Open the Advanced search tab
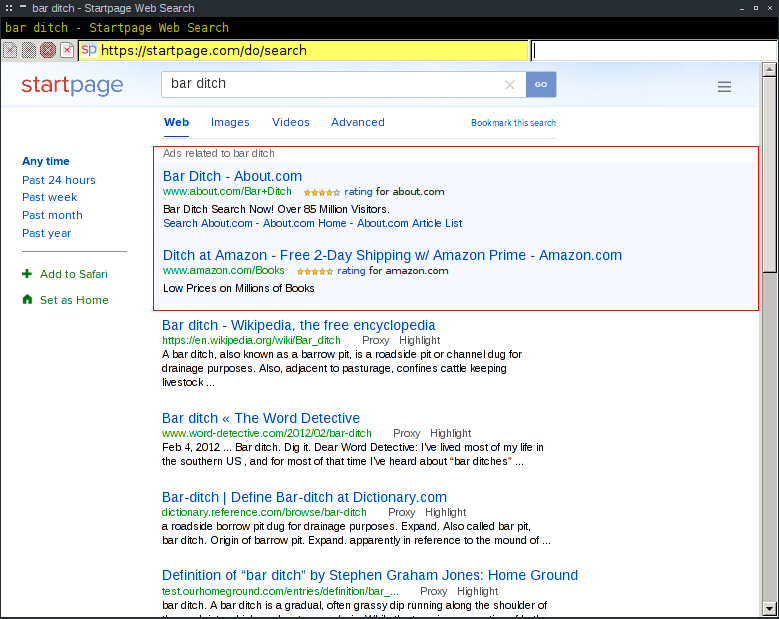 click(x=358, y=122)
